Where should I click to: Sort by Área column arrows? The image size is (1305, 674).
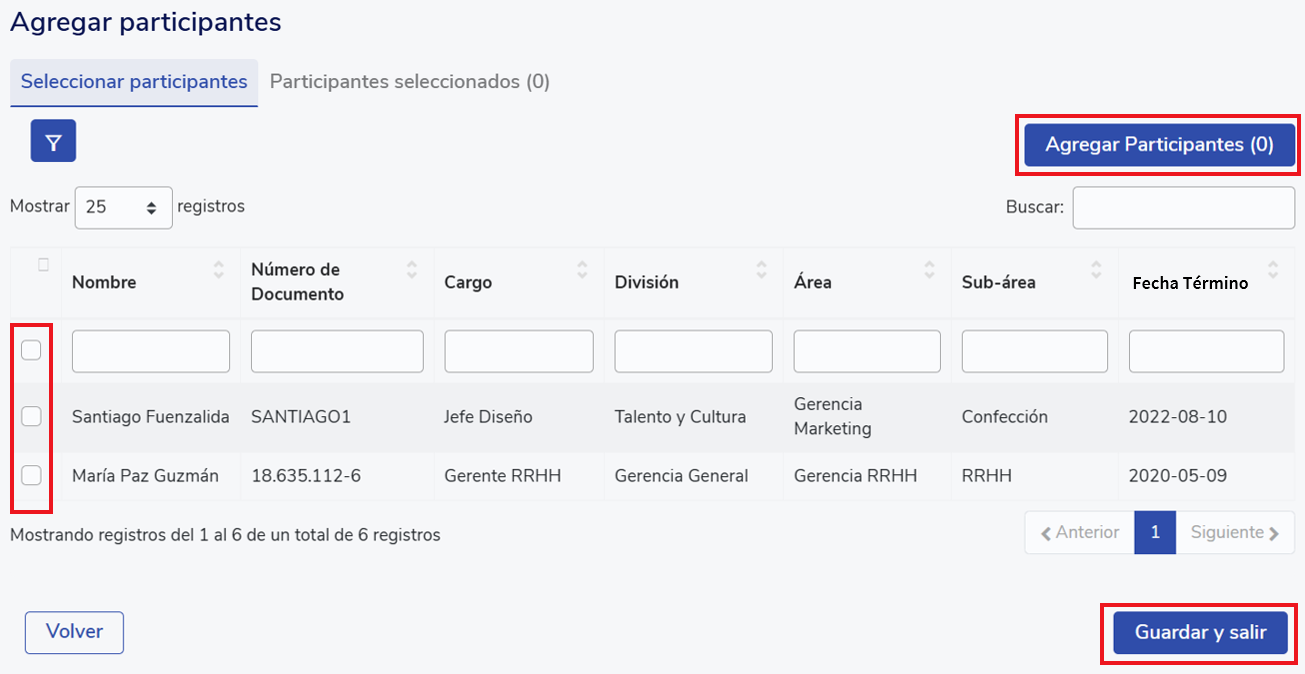pyautogui.click(x=930, y=270)
